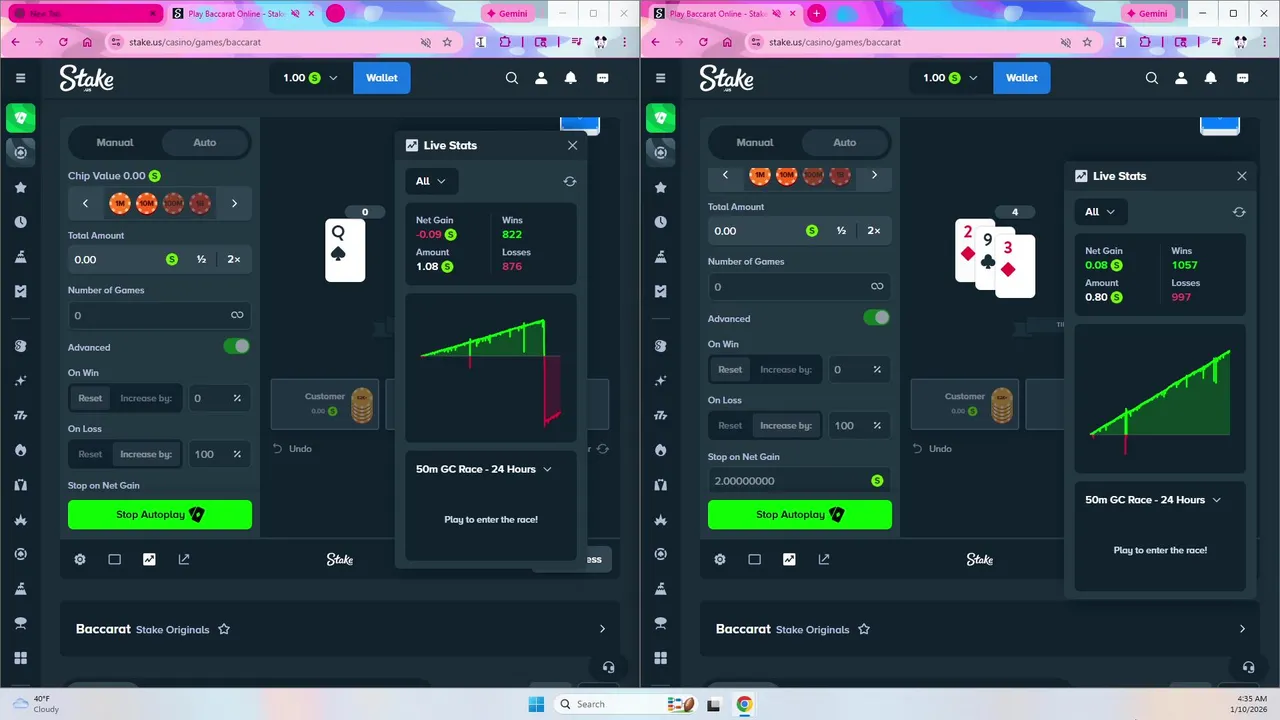Click pop-out icon in right game footer
Image resolution: width=1280 pixels, height=720 pixels.
(x=824, y=559)
